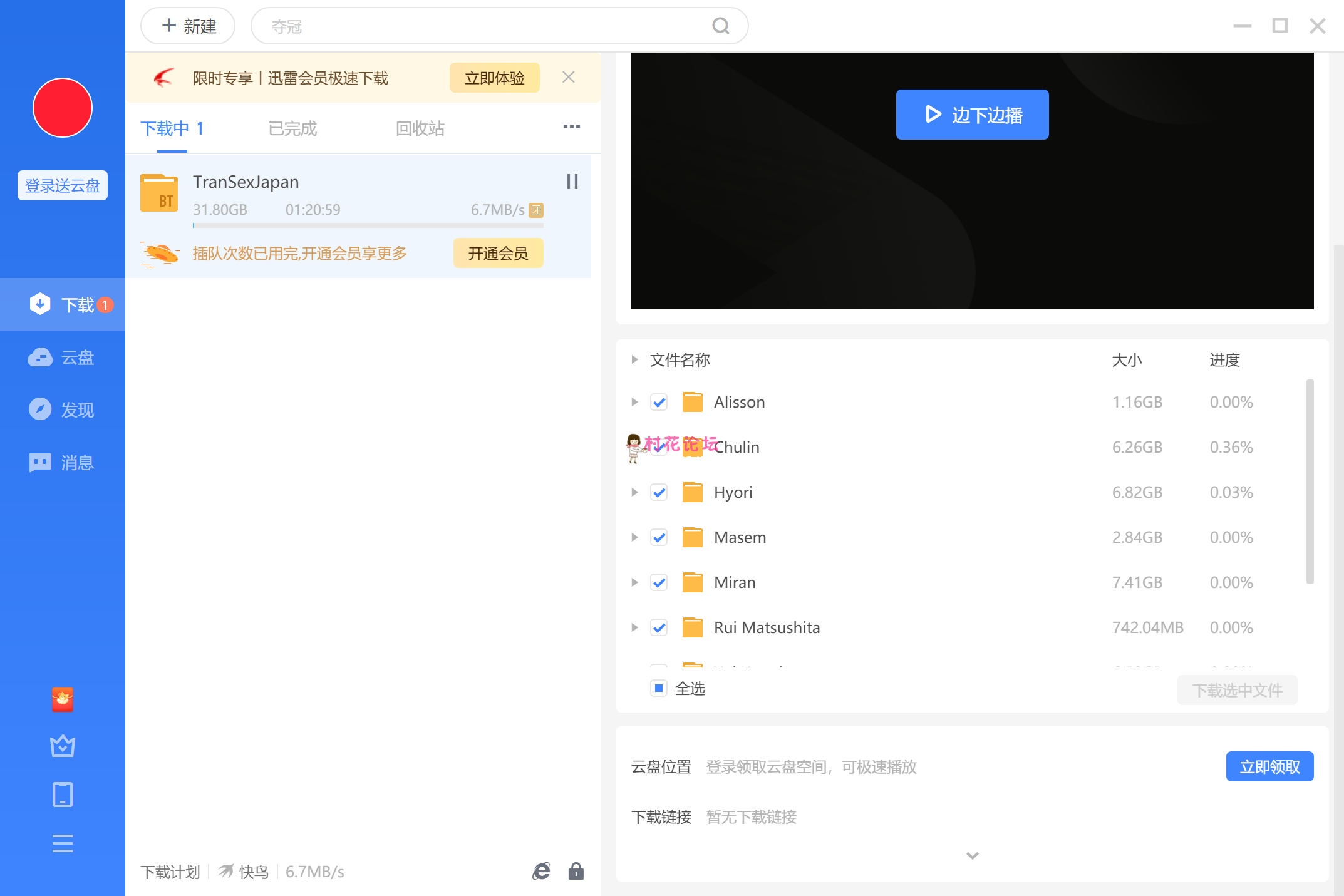Click the 登录送云盘 login button
The height and width of the screenshot is (896, 1344).
(63, 185)
